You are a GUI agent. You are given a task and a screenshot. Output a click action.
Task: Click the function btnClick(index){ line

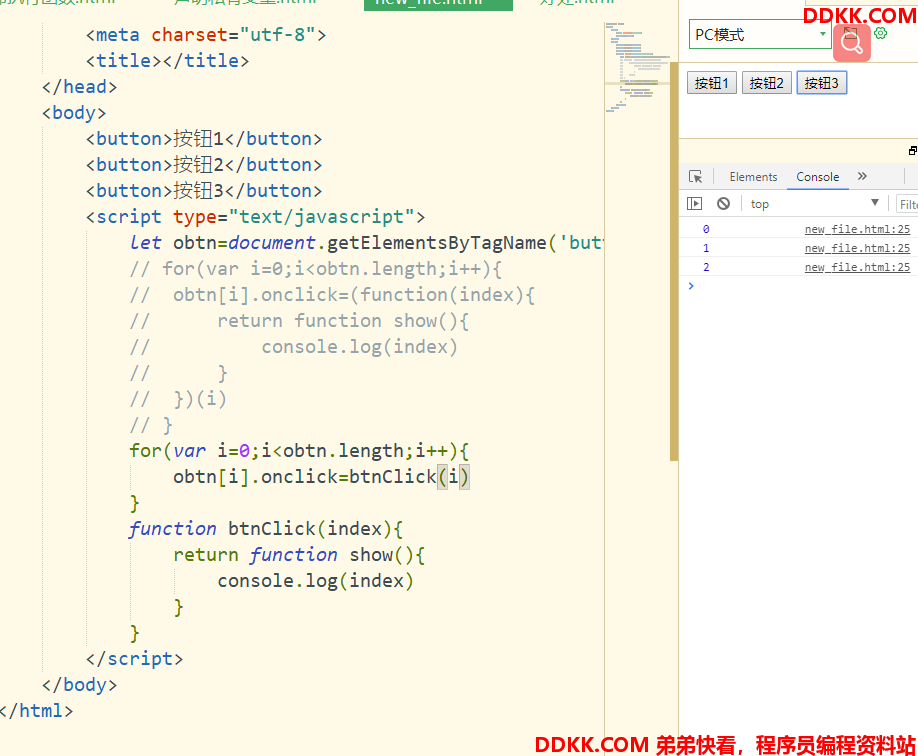point(266,529)
